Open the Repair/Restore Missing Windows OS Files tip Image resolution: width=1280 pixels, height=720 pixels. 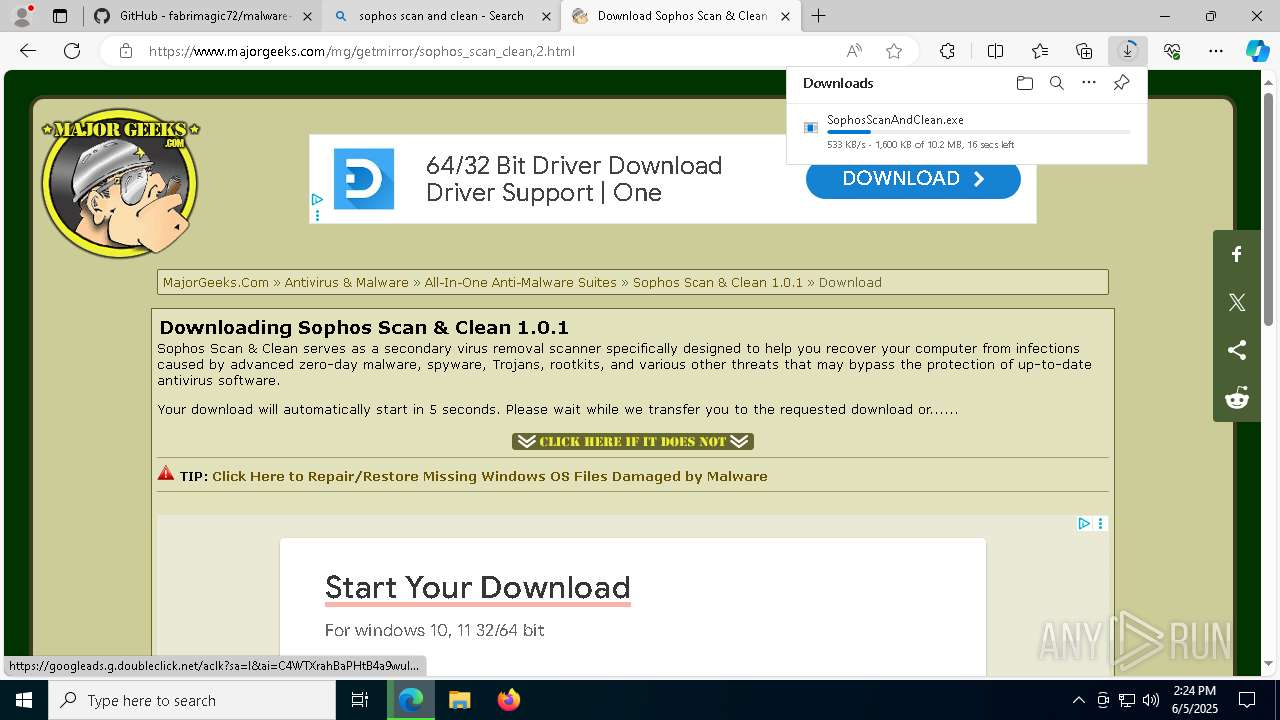click(x=490, y=476)
